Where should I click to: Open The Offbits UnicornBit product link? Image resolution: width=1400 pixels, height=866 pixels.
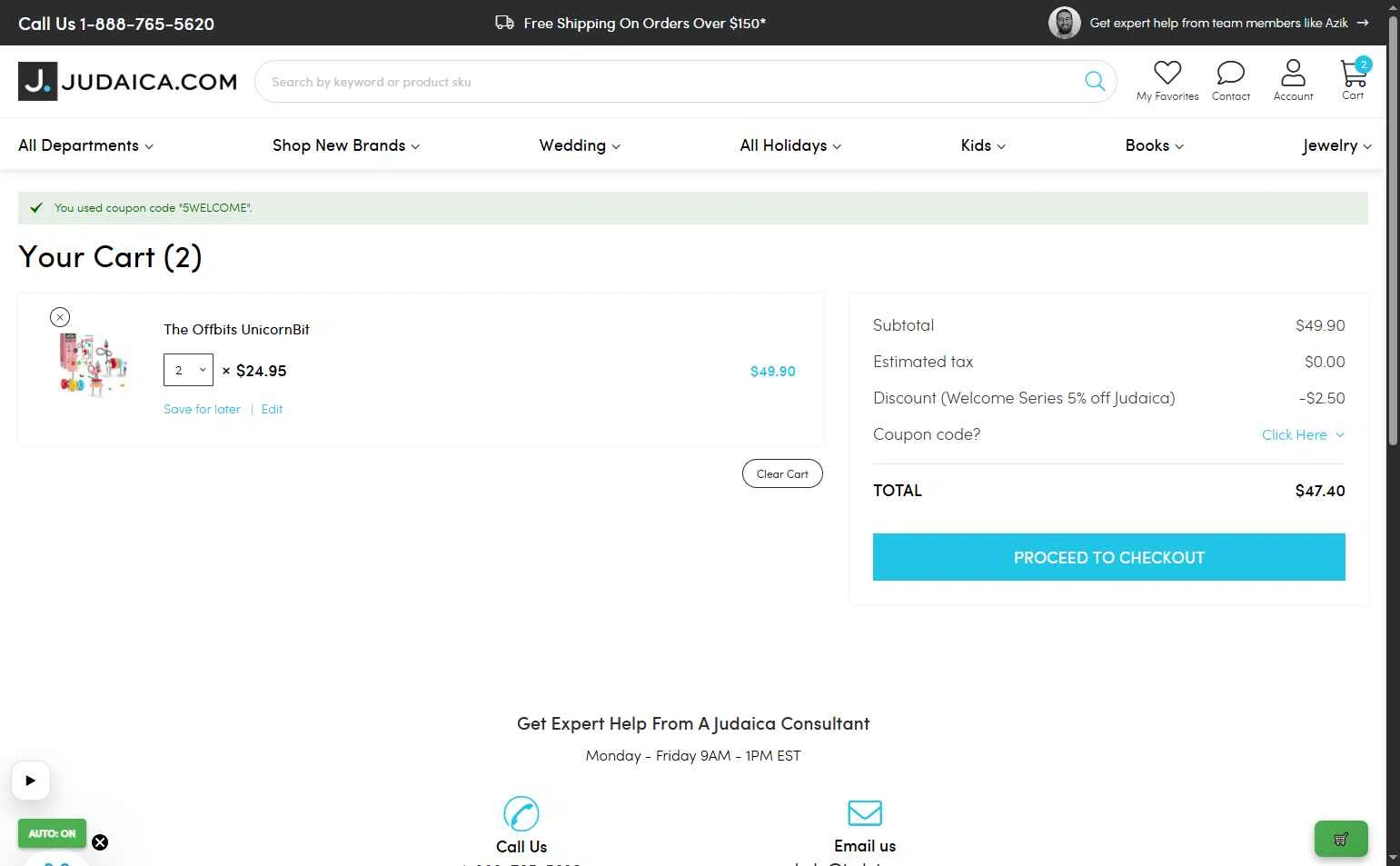pyautogui.click(x=236, y=329)
